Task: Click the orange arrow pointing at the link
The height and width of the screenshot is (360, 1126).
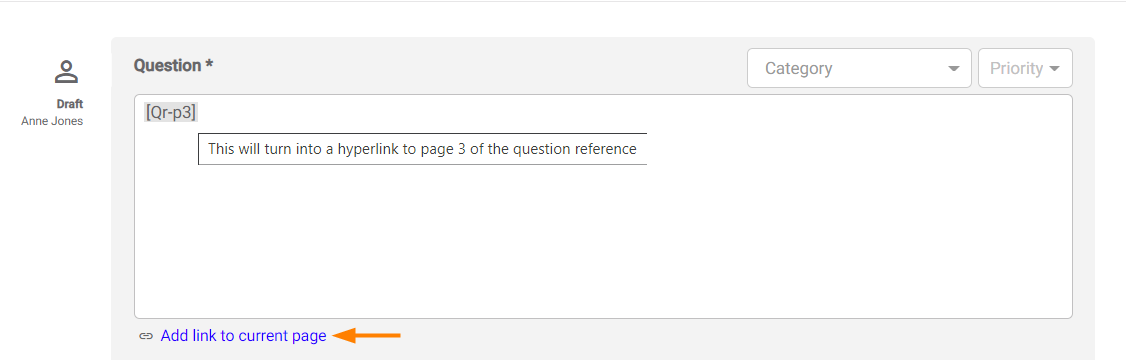Action: click(x=367, y=336)
